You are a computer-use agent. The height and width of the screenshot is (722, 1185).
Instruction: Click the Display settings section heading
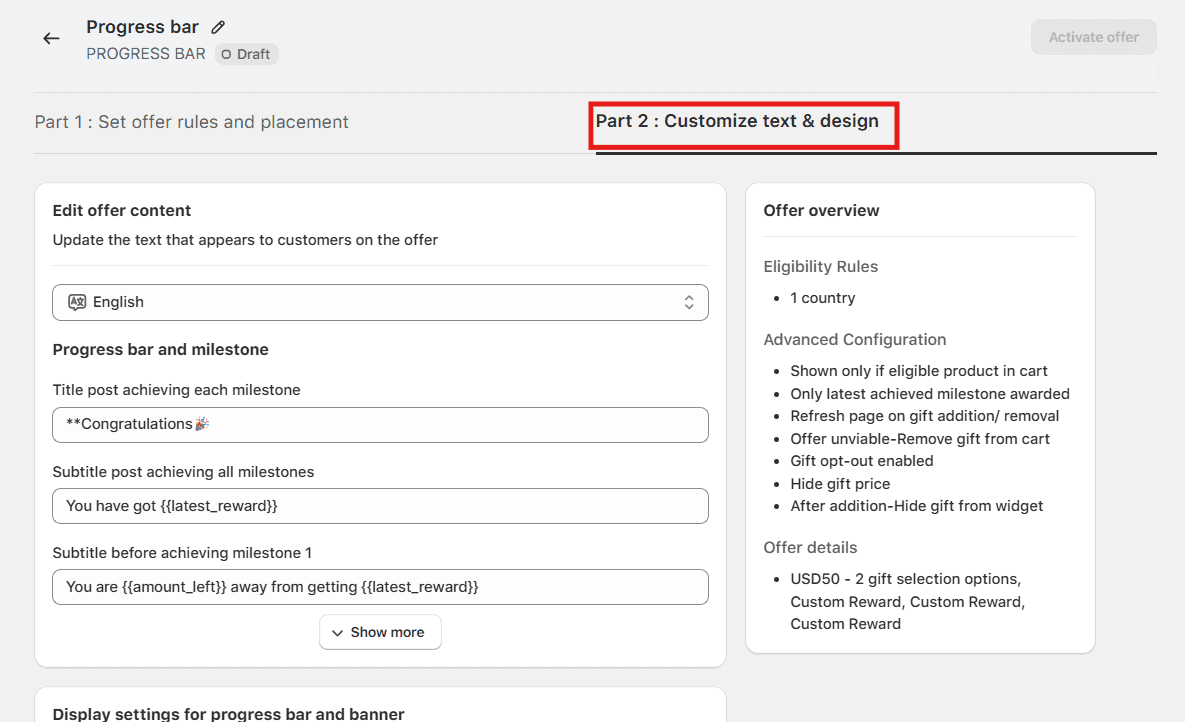[228, 714]
